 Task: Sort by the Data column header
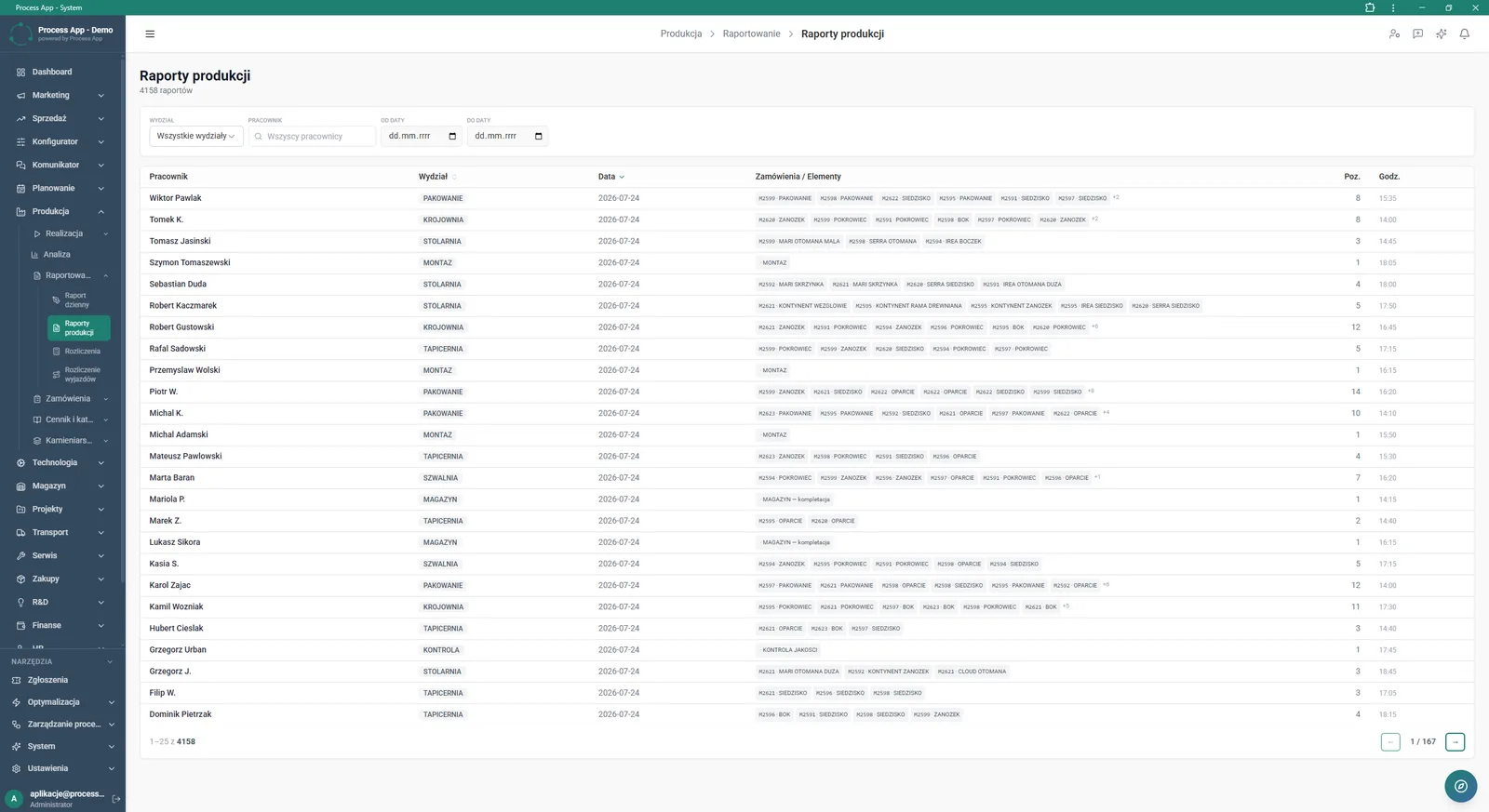610,176
